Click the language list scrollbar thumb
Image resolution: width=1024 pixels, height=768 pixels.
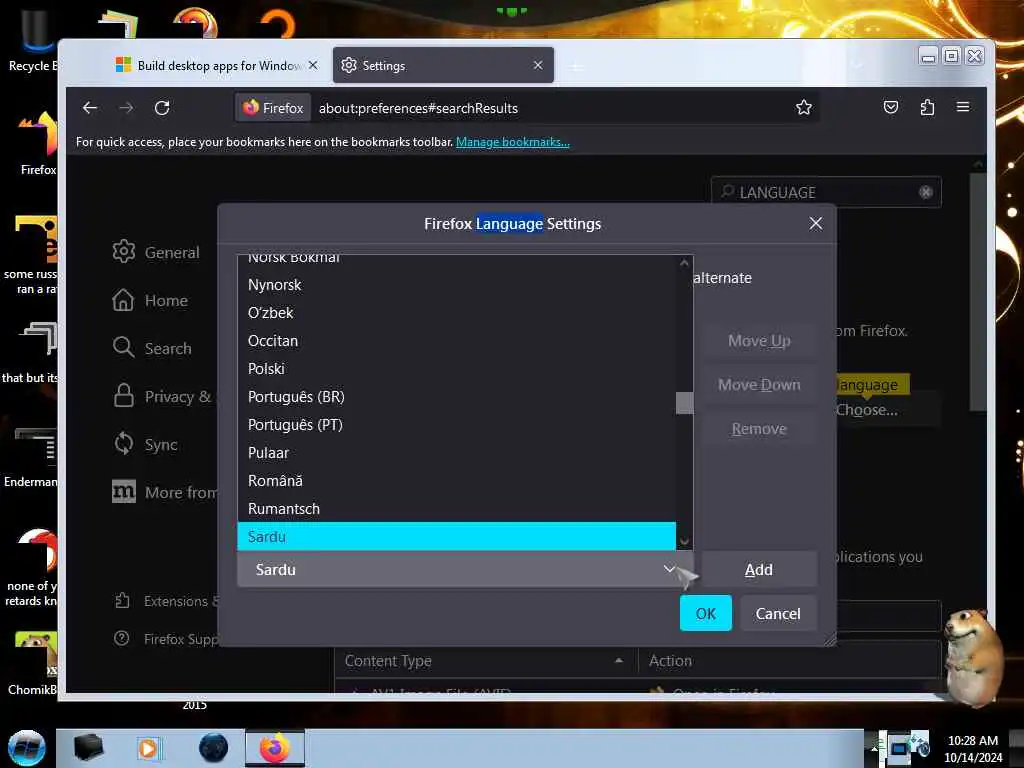(684, 402)
